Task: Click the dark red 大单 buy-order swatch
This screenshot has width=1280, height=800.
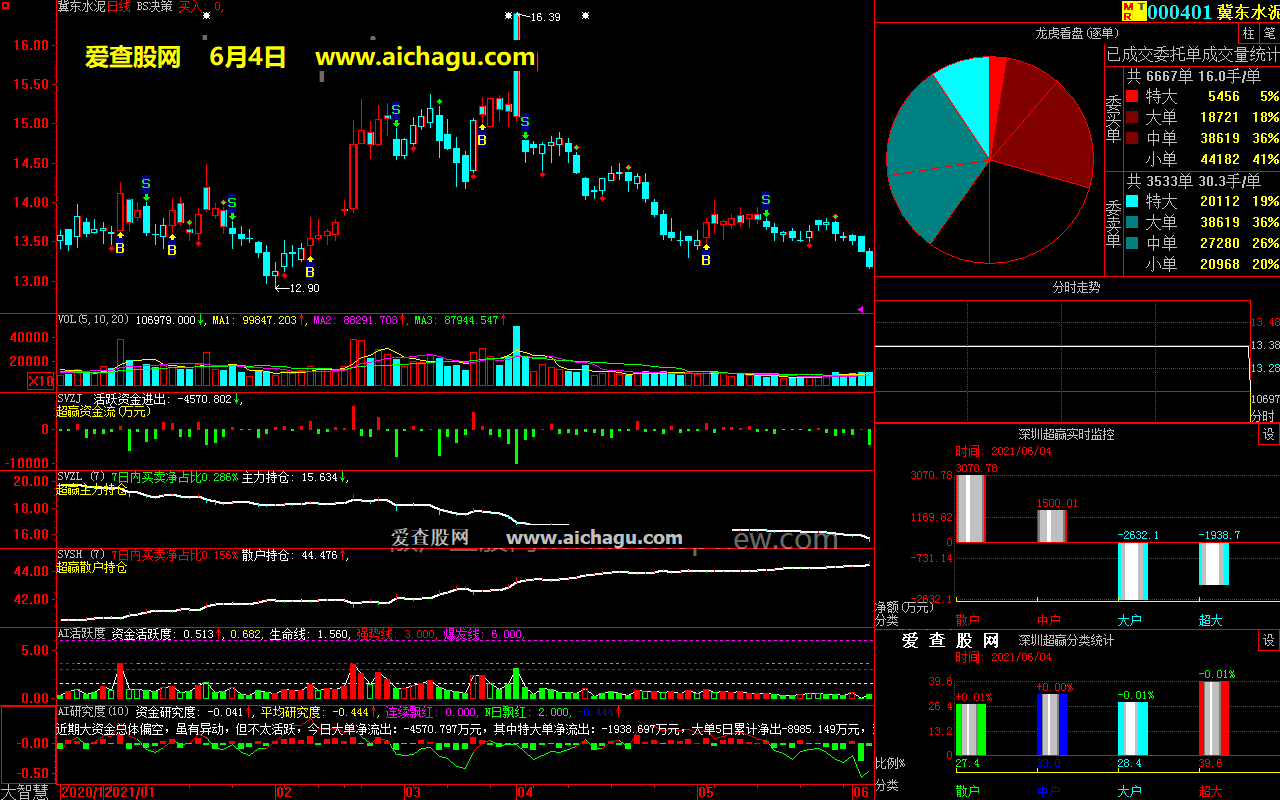Action: [1131, 118]
